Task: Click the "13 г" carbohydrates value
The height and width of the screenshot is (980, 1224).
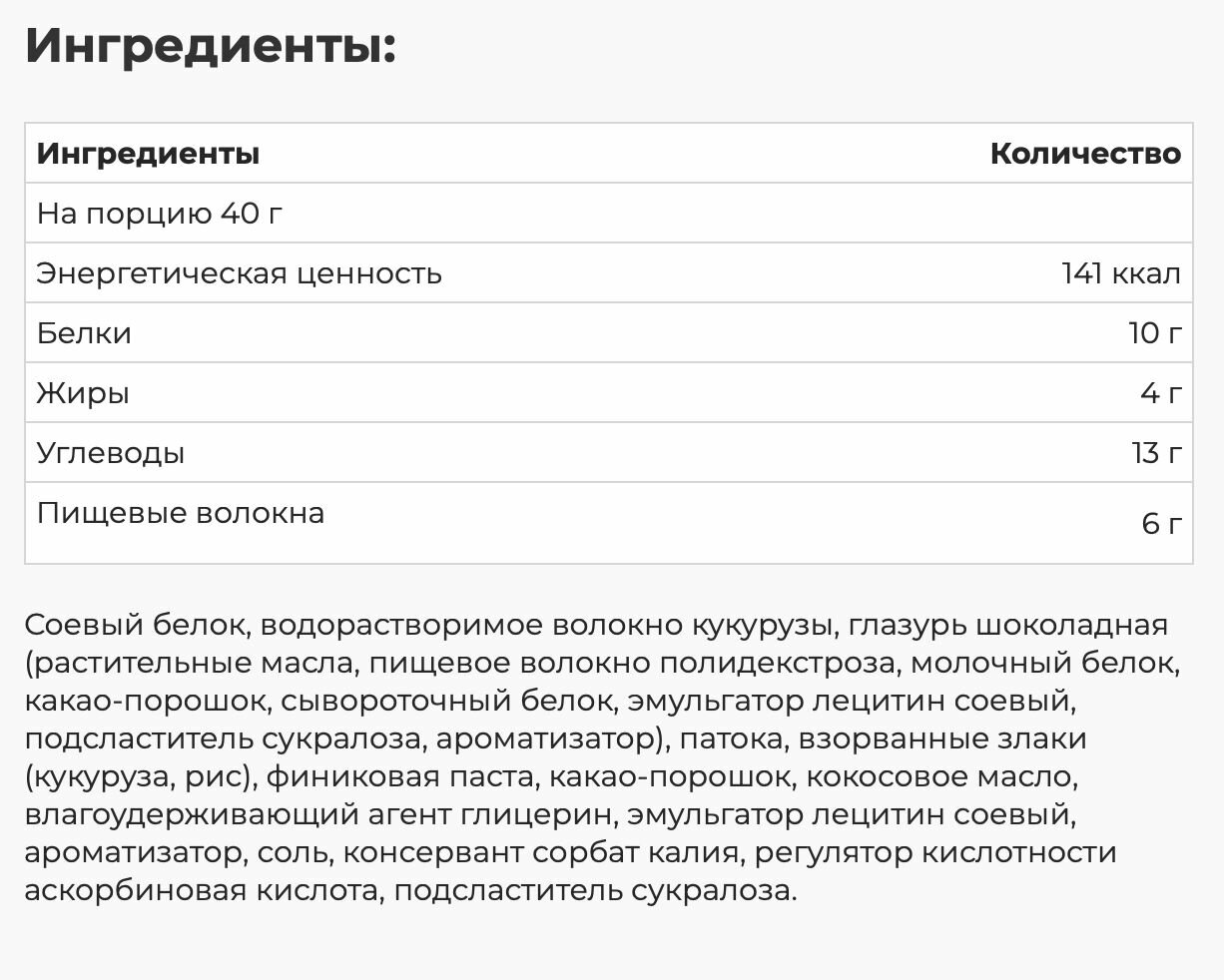Action: [x=1156, y=453]
